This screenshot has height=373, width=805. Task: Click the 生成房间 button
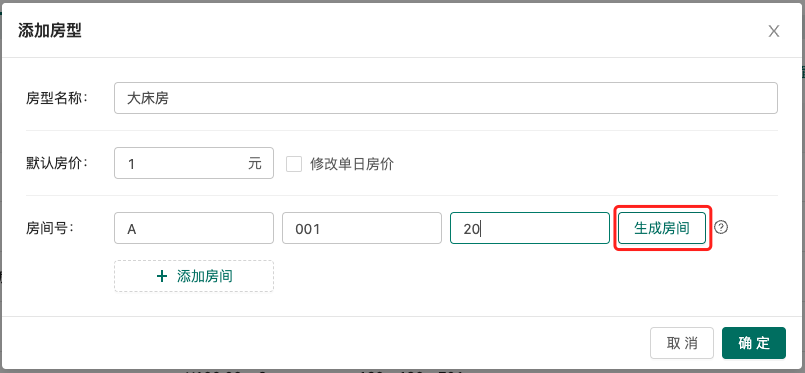click(x=662, y=228)
